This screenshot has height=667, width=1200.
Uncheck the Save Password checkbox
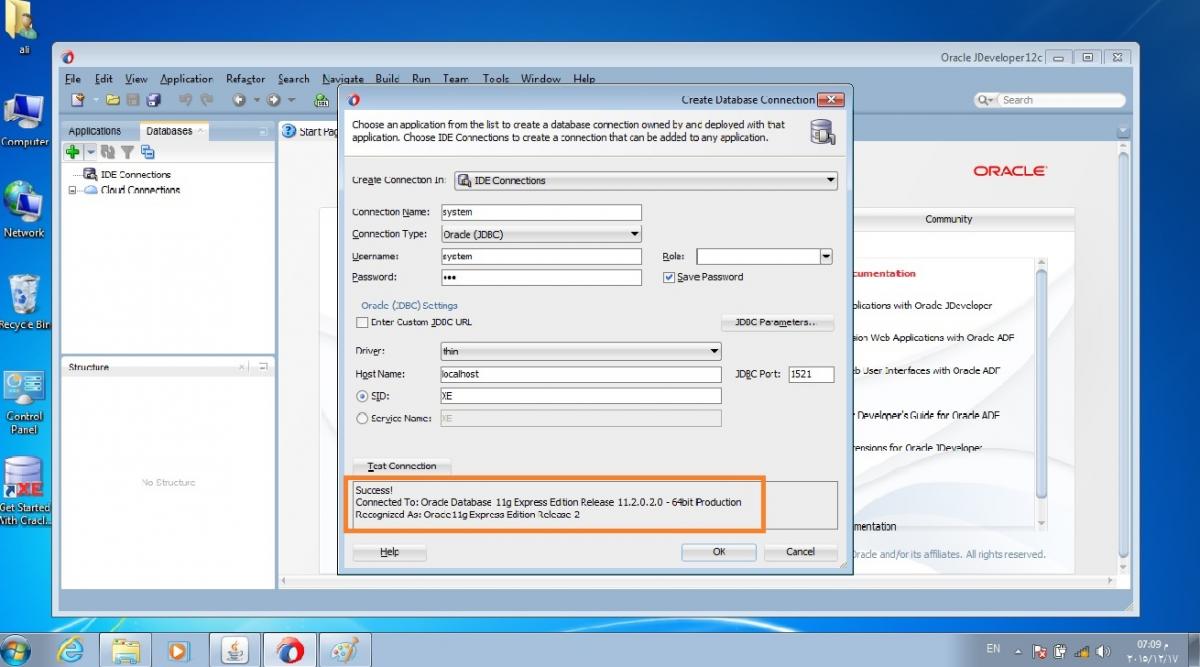click(x=669, y=277)
